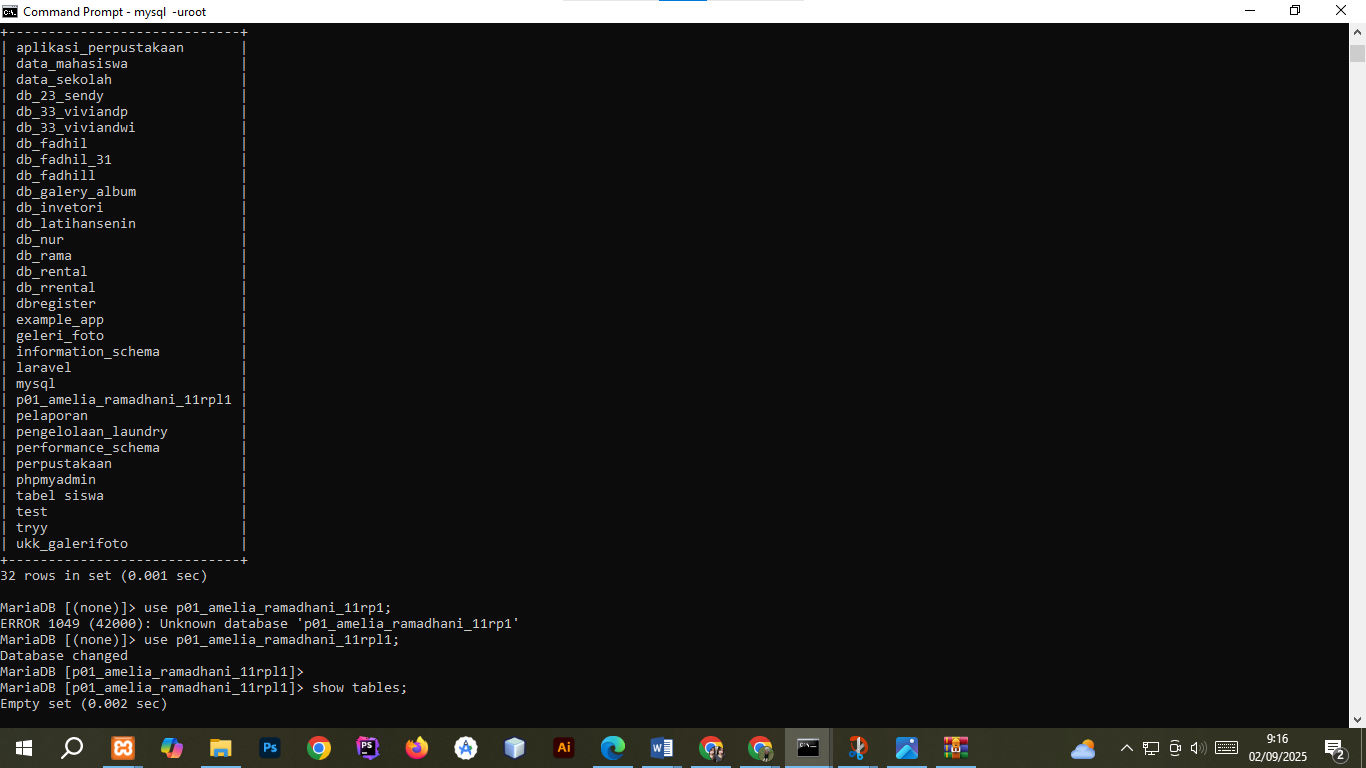Toggle the touch keyboard from the tray

click(x=1227, y=748)
